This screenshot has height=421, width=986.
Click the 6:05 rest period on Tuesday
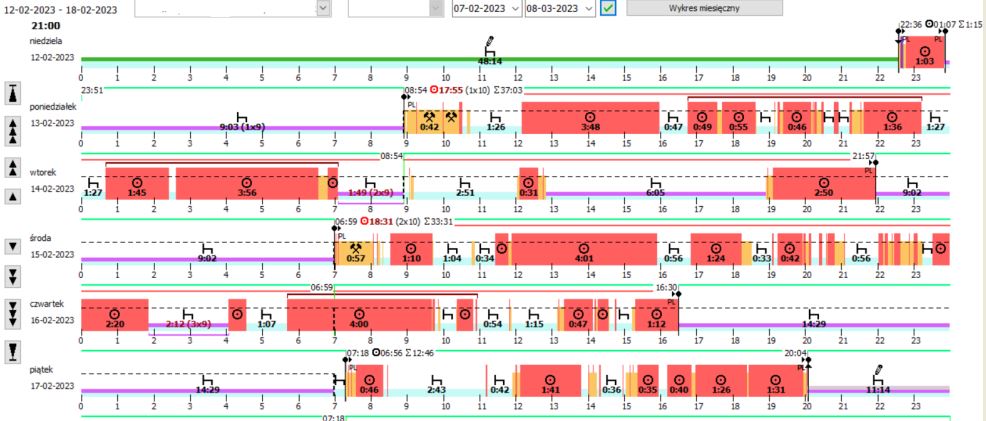[655, 191]
